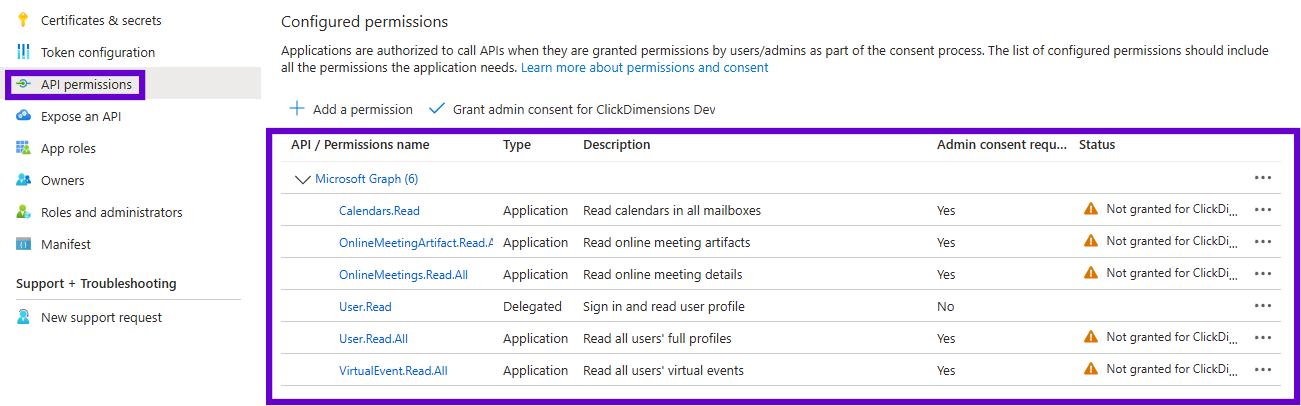Click the Configured permissions heading
Screen dimensions: 1301x406
(365, 21)
